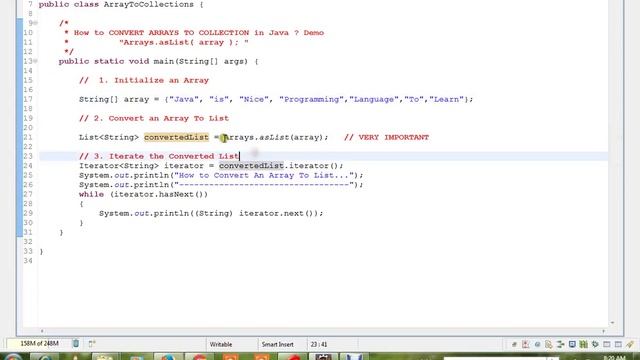Image resolution: width=640 pixels, height=360 pixels.
Task: Open the dark gear fast view icon
Action: point(595,344)
